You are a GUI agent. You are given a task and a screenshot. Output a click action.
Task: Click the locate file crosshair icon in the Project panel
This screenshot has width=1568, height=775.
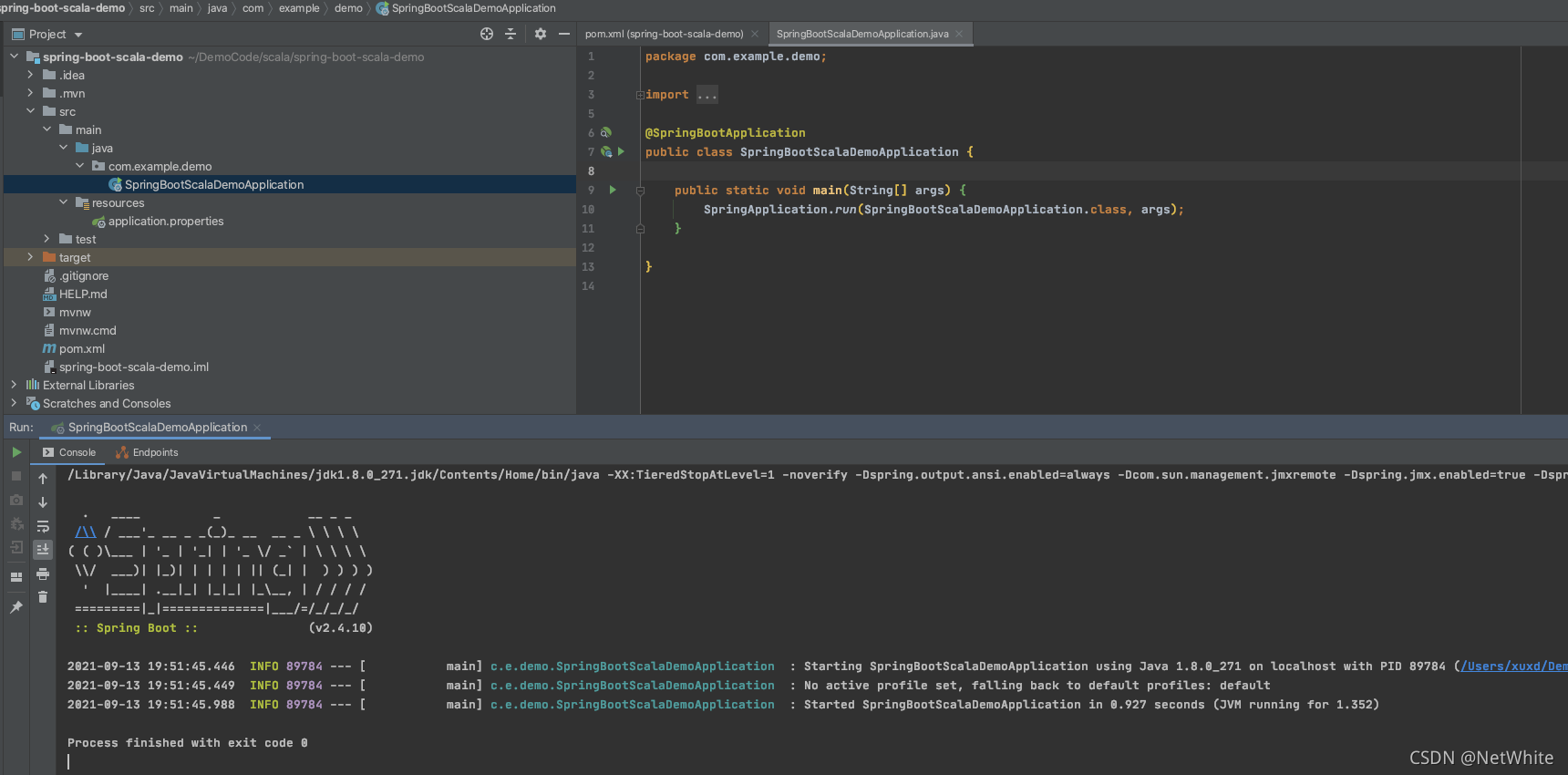coord(487,34)
